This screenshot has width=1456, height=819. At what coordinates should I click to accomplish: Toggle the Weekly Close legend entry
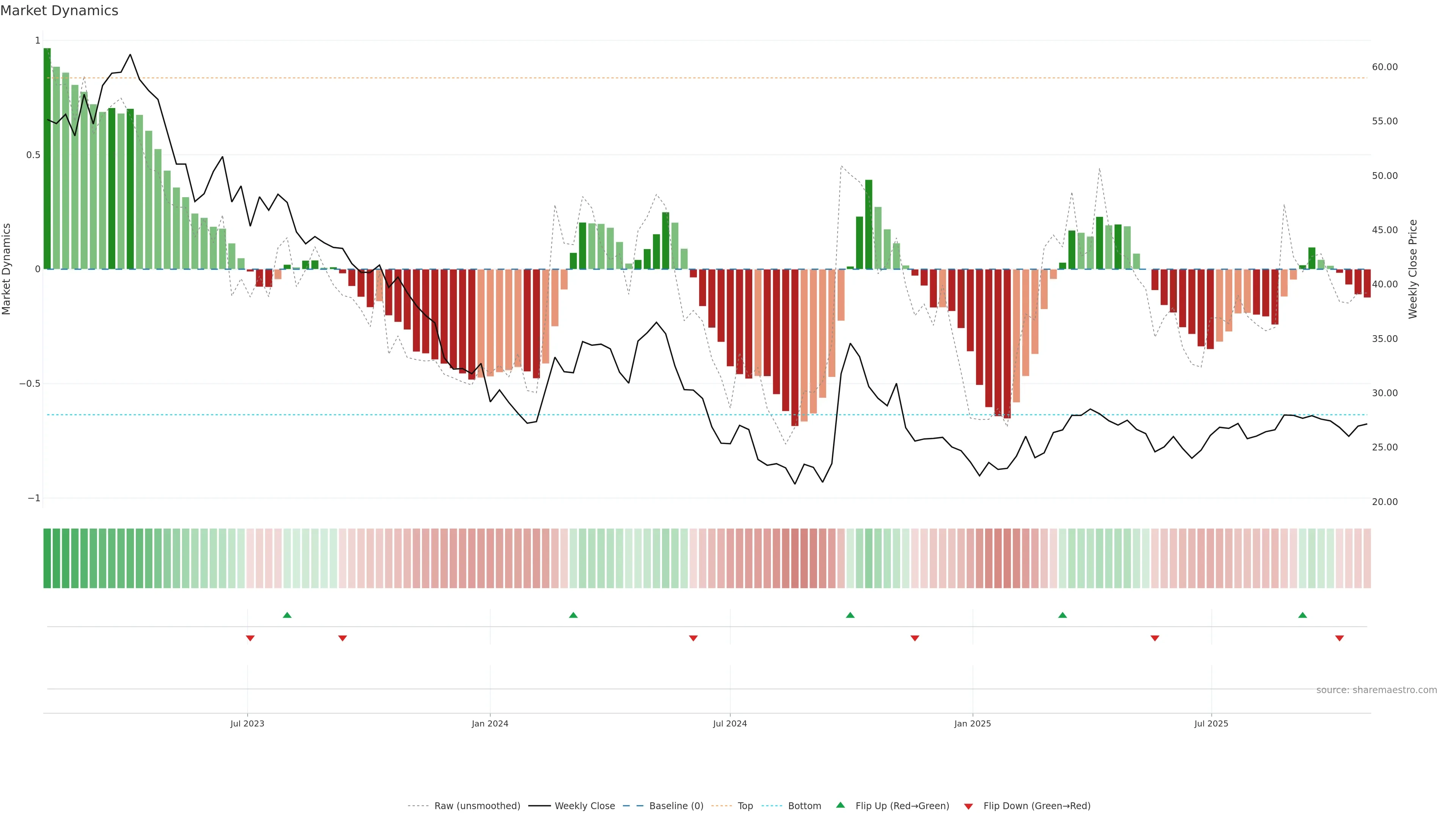584,806
